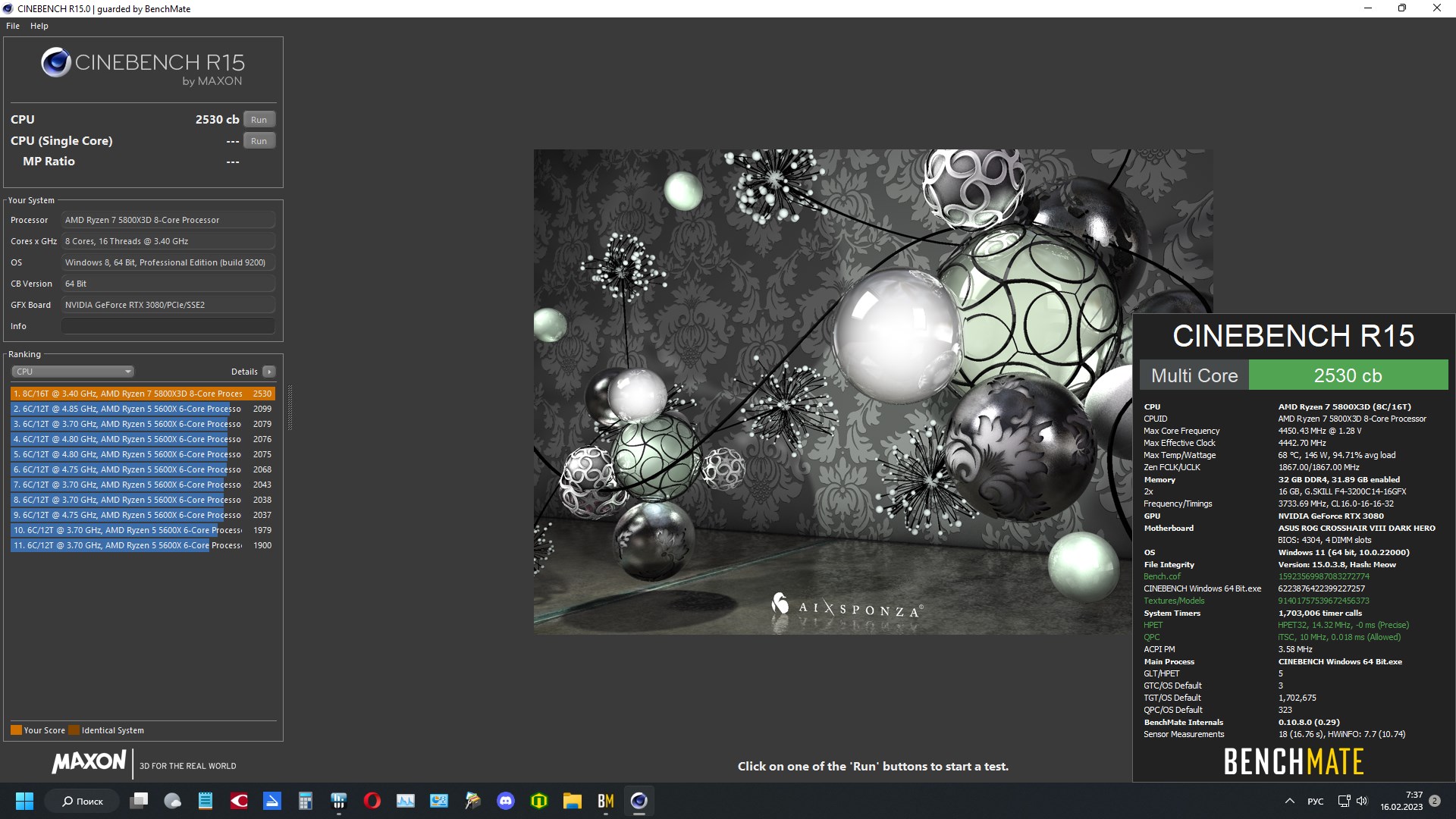Screen dimensions: 1456x819
Task: Click the Info input field
Action: click(168, 326)
